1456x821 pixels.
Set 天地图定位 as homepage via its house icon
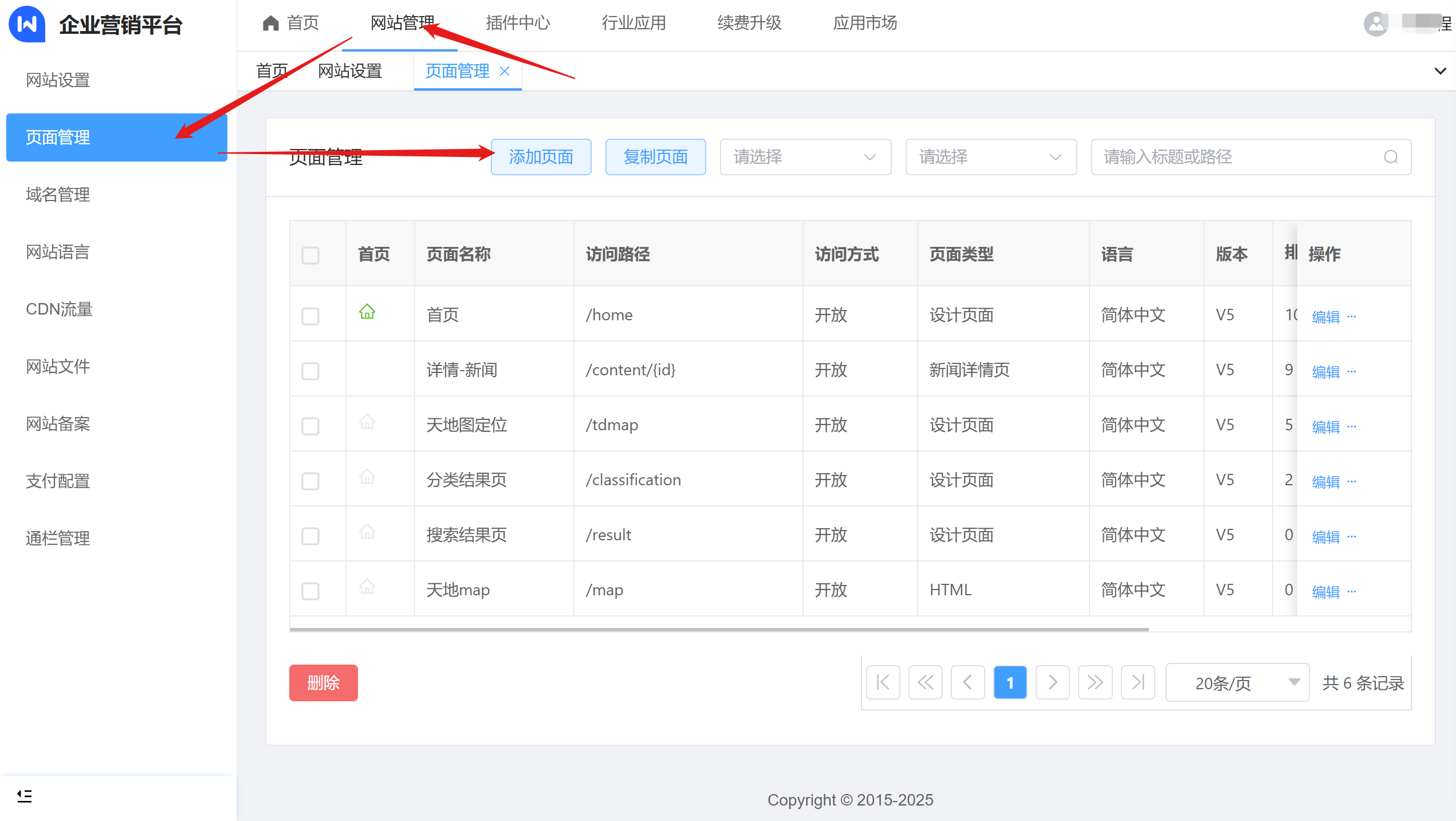(367, 422)
